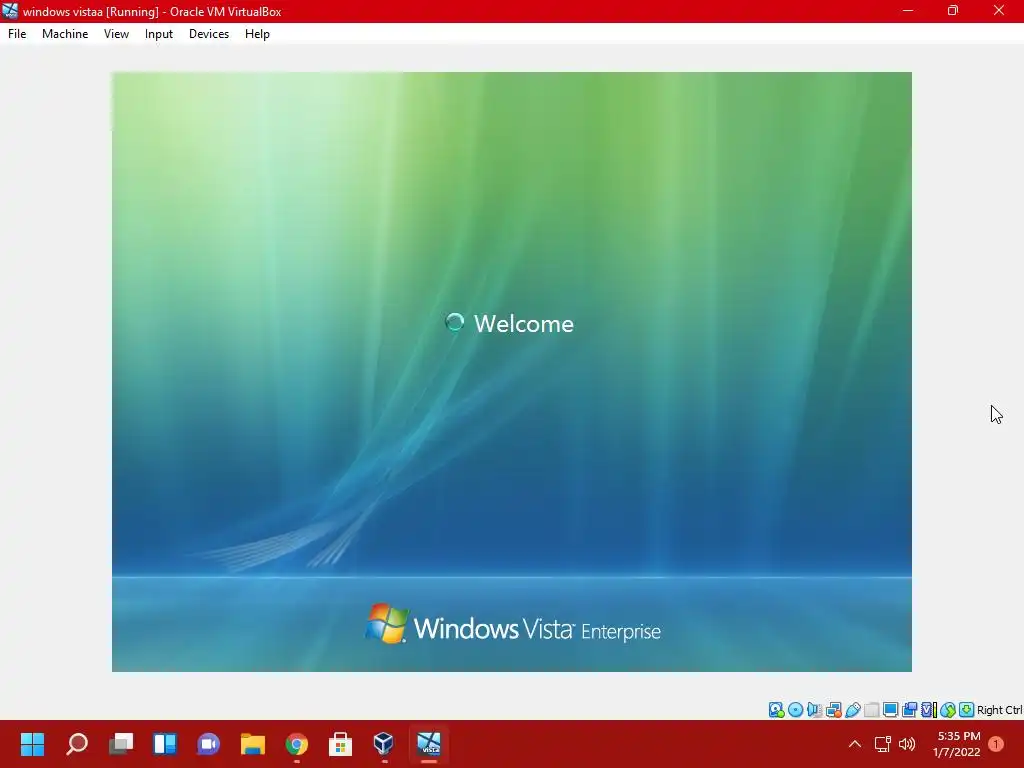The height and width of the screenshot is (768, 1024).
Task: Open the Devices menu
Action: point(209,34)
